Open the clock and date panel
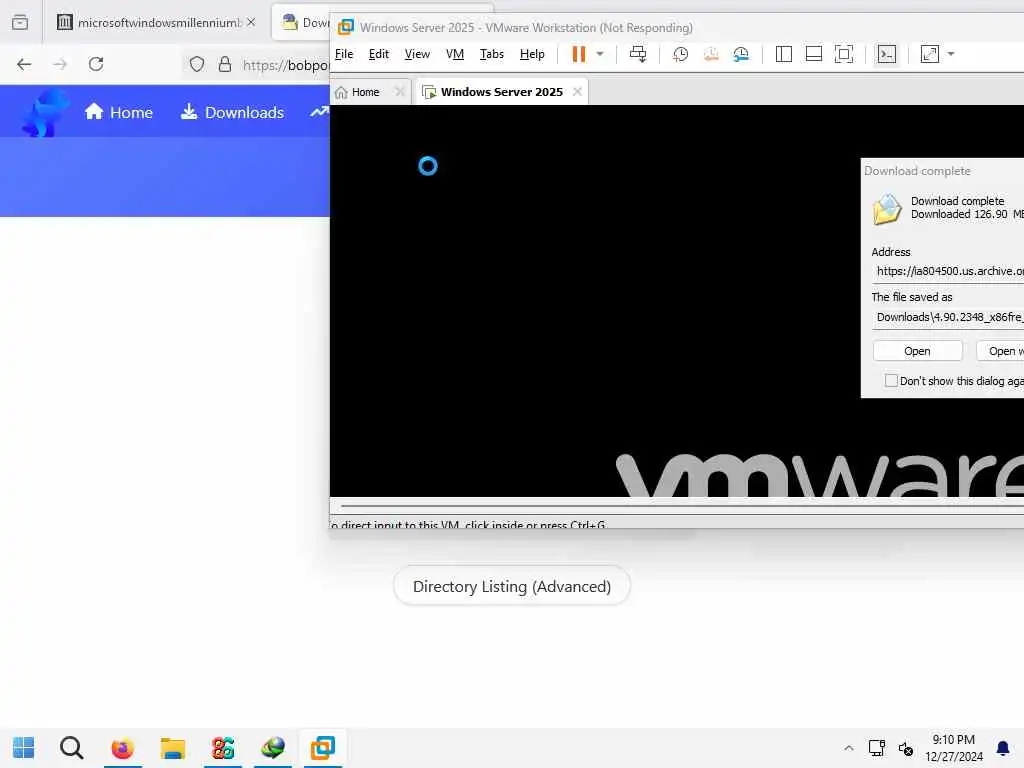 pos(953,748)
